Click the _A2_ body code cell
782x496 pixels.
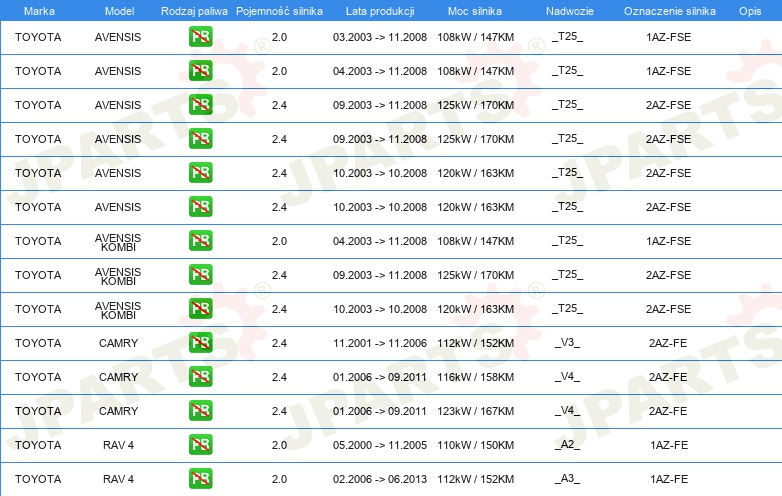coord(568,445)
